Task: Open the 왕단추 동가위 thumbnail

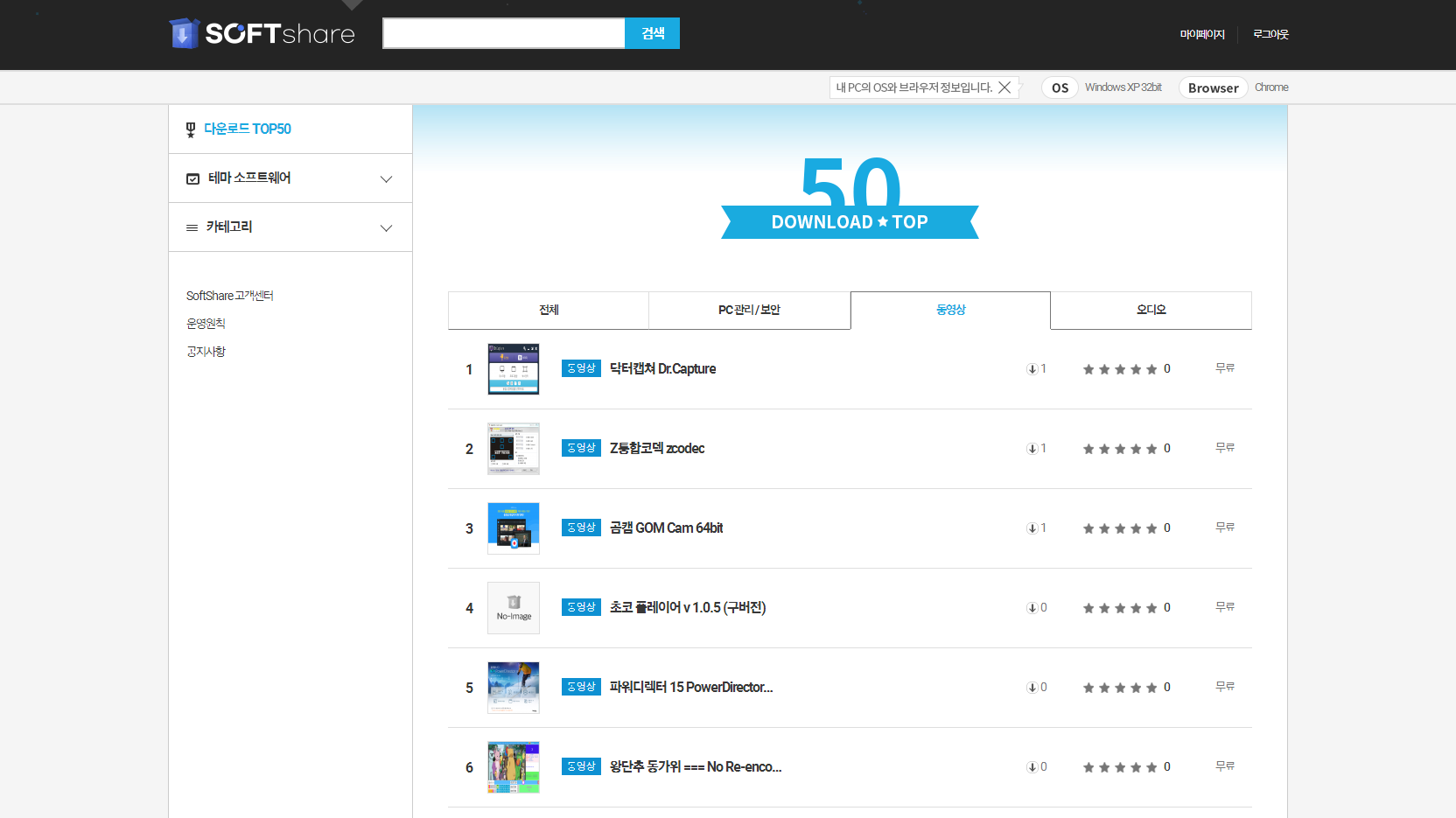Action: 514,767
